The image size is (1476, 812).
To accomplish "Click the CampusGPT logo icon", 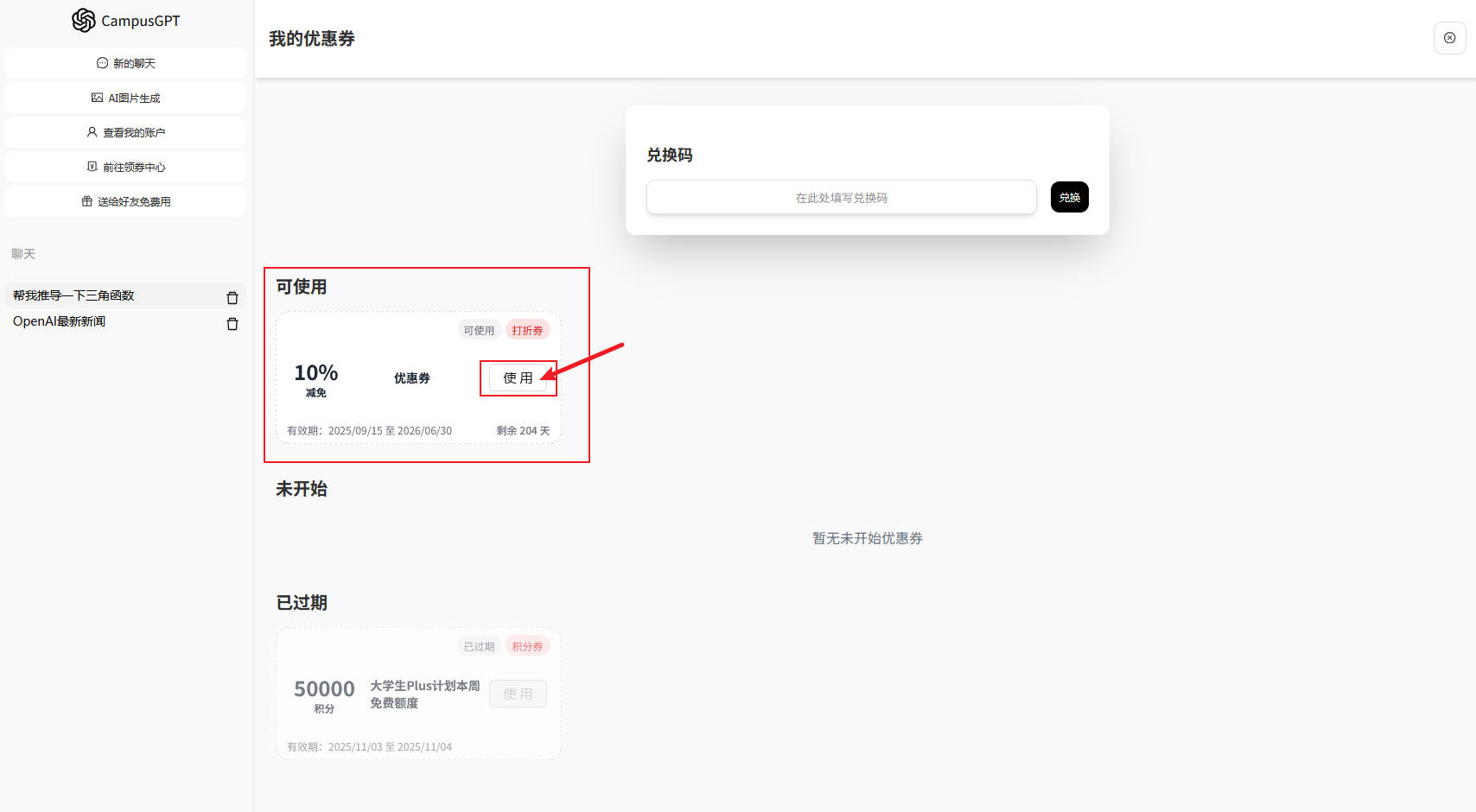I will (x=84, y=21).
